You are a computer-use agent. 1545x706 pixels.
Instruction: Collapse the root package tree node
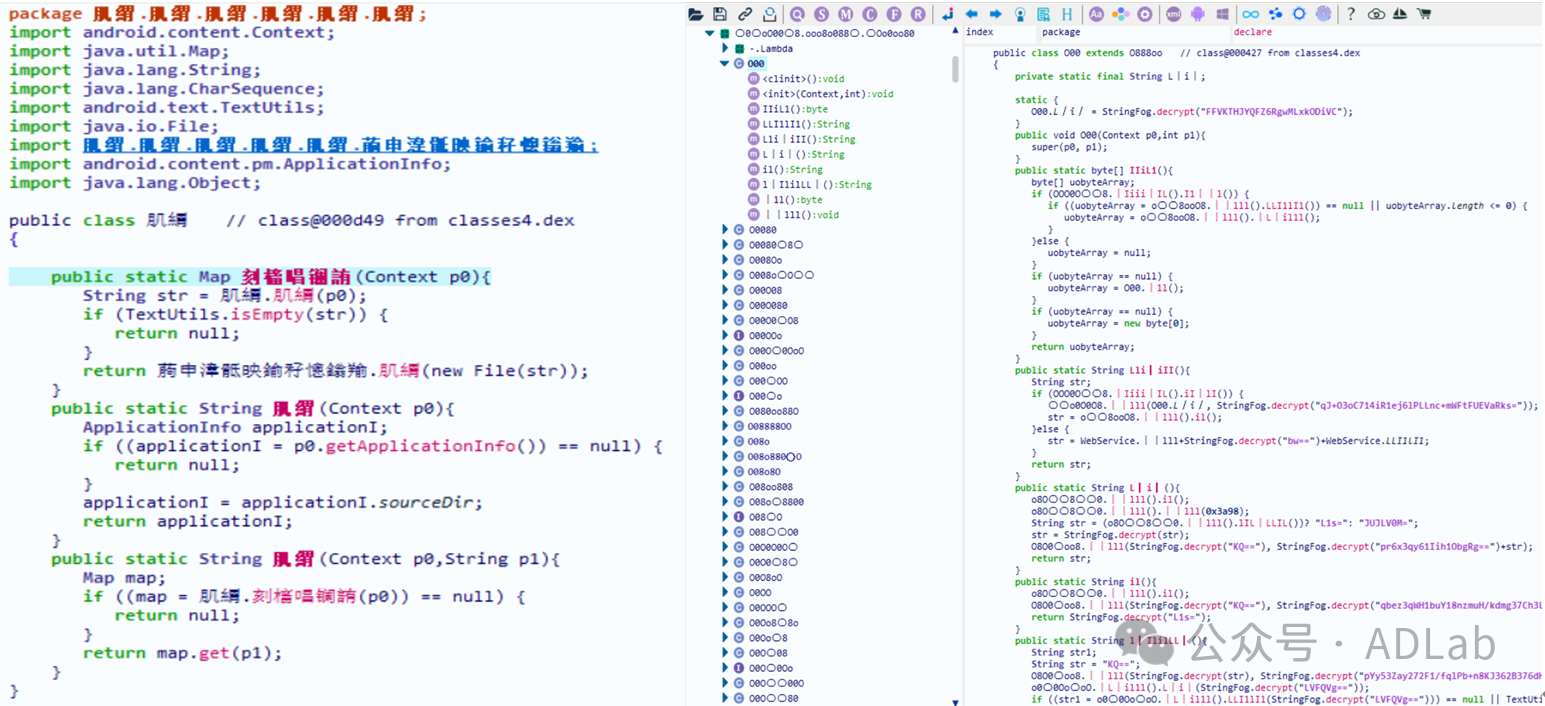[x=710, y=33]
